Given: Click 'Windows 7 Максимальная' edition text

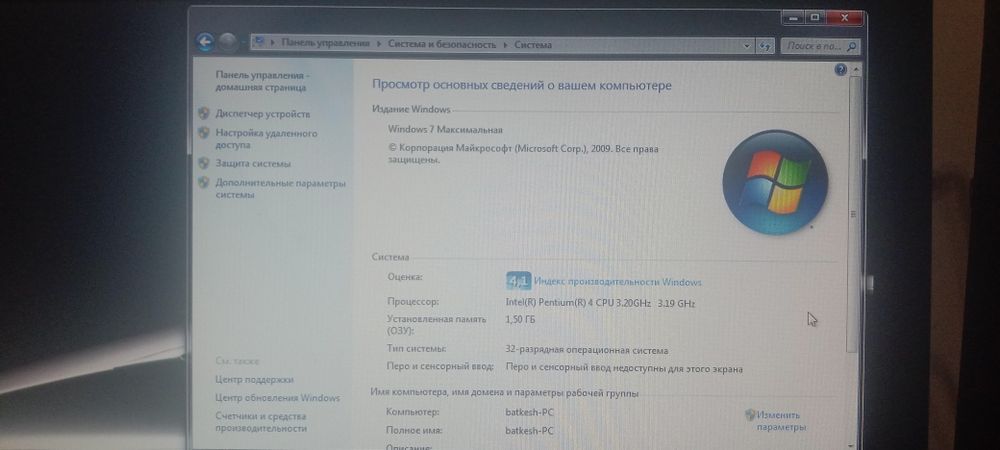Looking at the screenshot, I should point(445,129).
